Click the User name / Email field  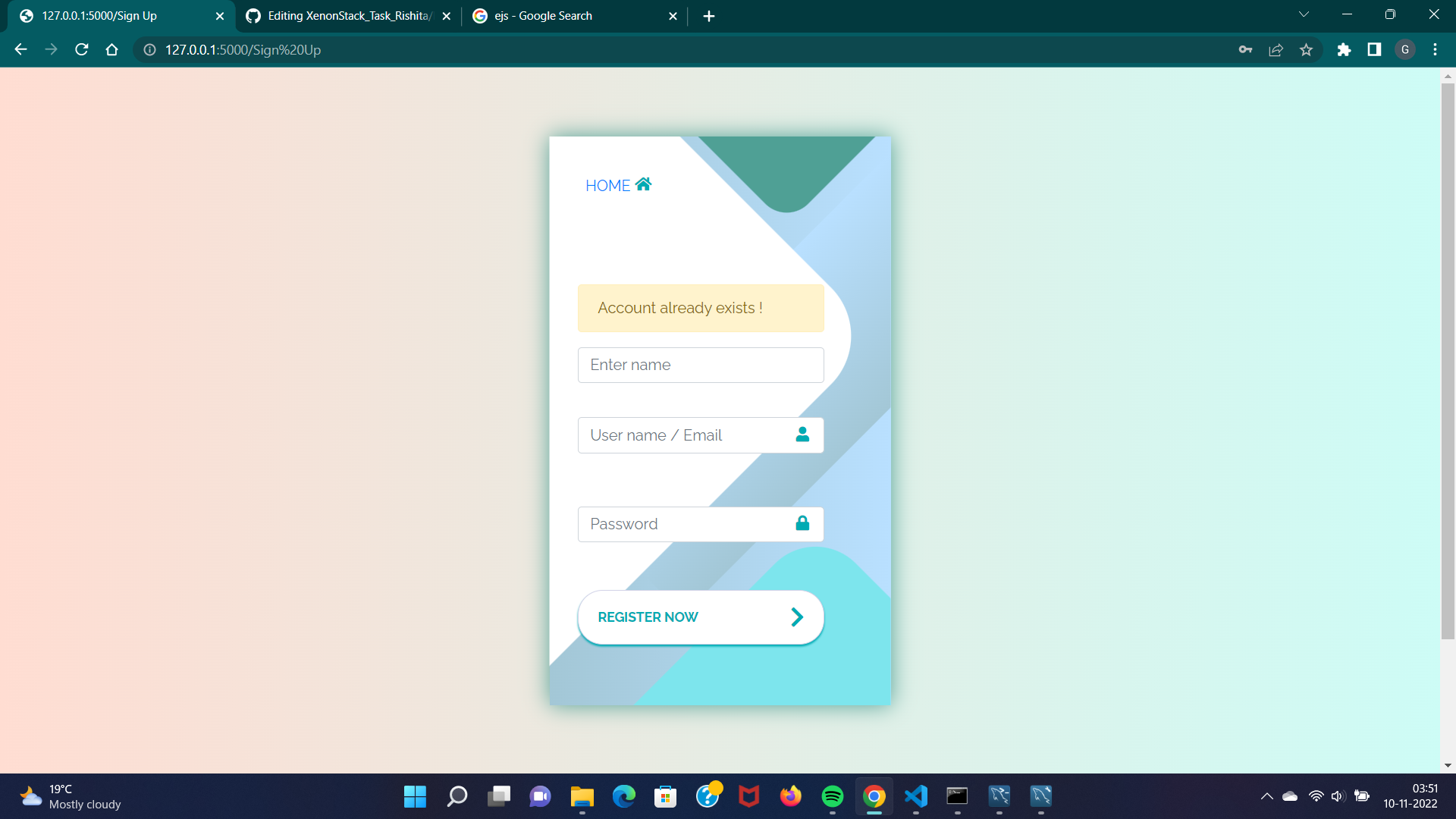pyautogui.click(x=682, y=435)
